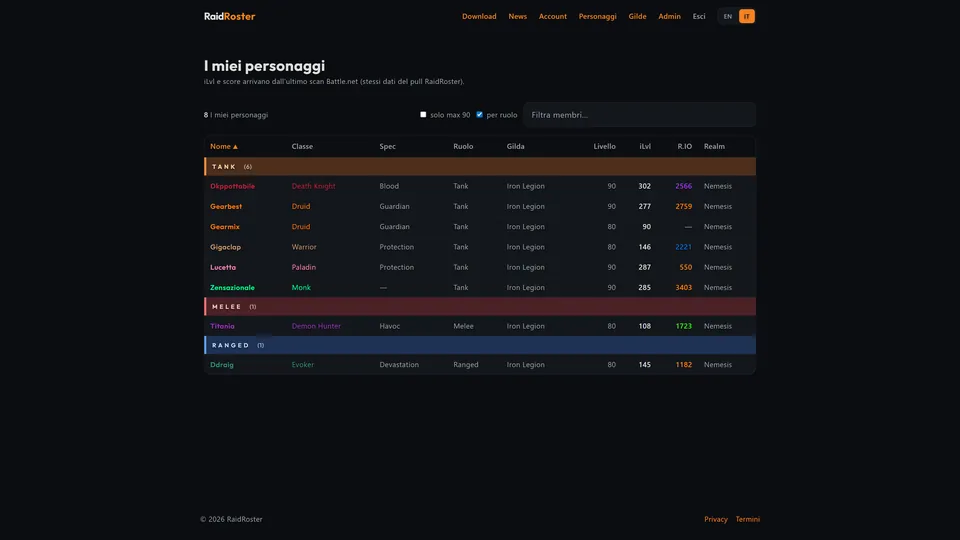Click Iron Legion guild in Titania row

click(x=525, y=326)
